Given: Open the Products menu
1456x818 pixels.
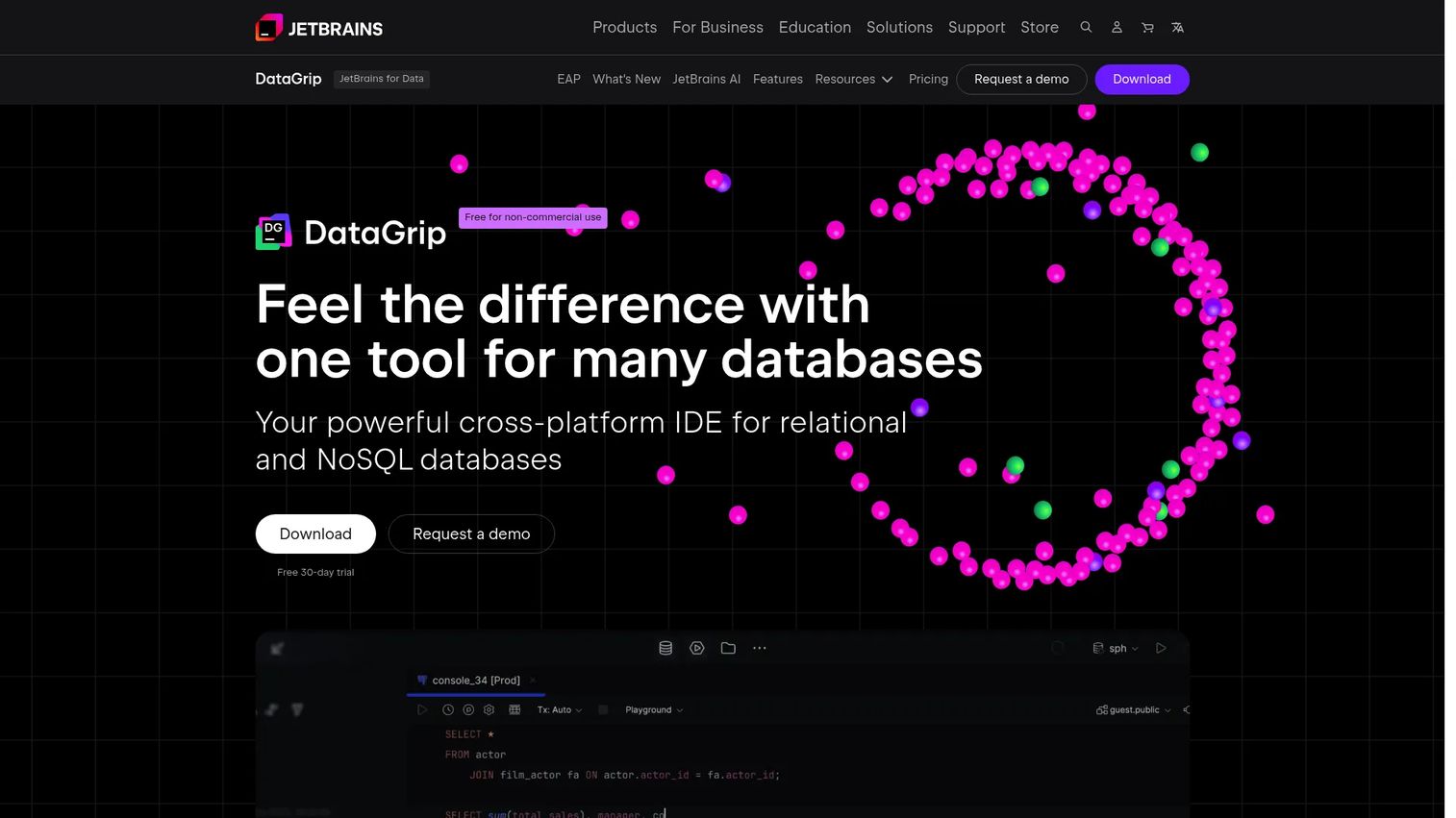Looking at the screenshot, I should tap(625, 27).
